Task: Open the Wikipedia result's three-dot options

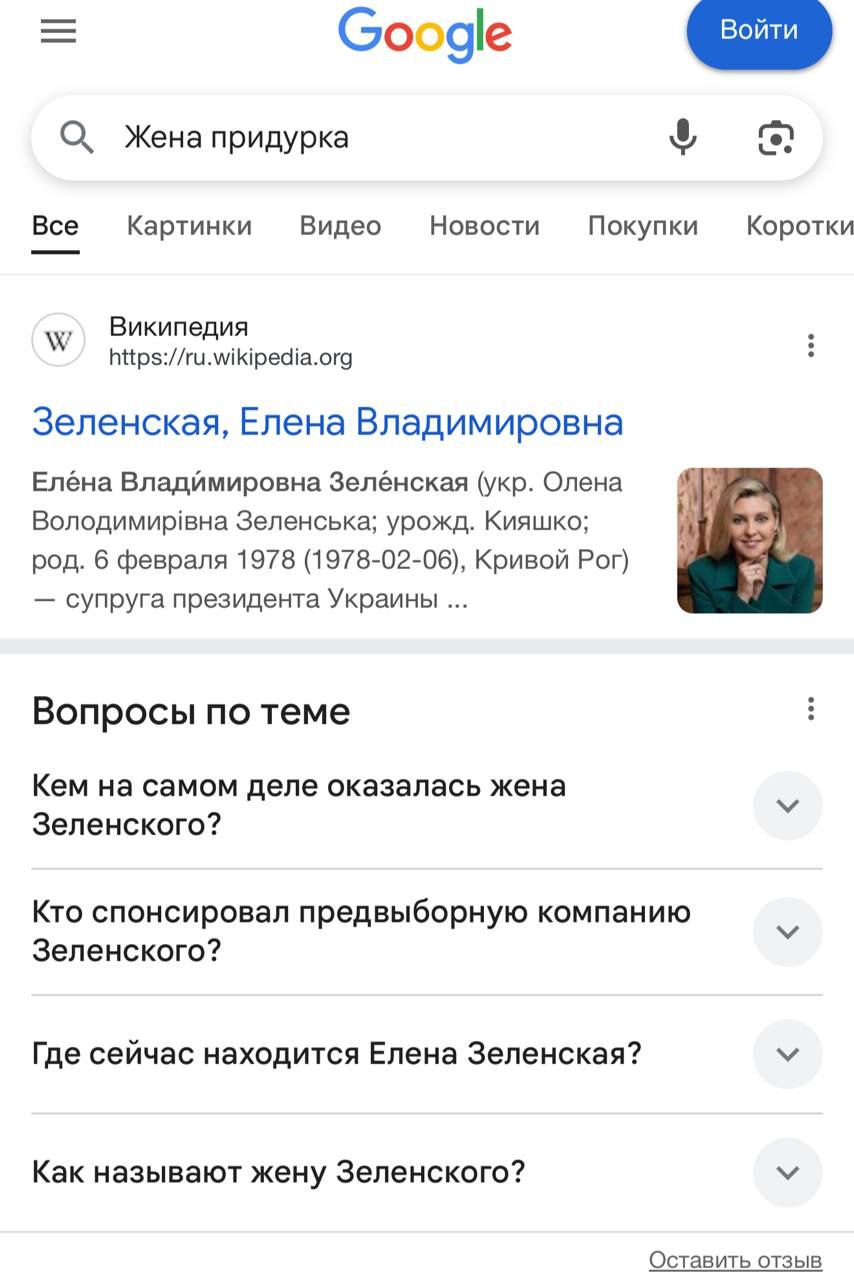Action: [810, 346]
